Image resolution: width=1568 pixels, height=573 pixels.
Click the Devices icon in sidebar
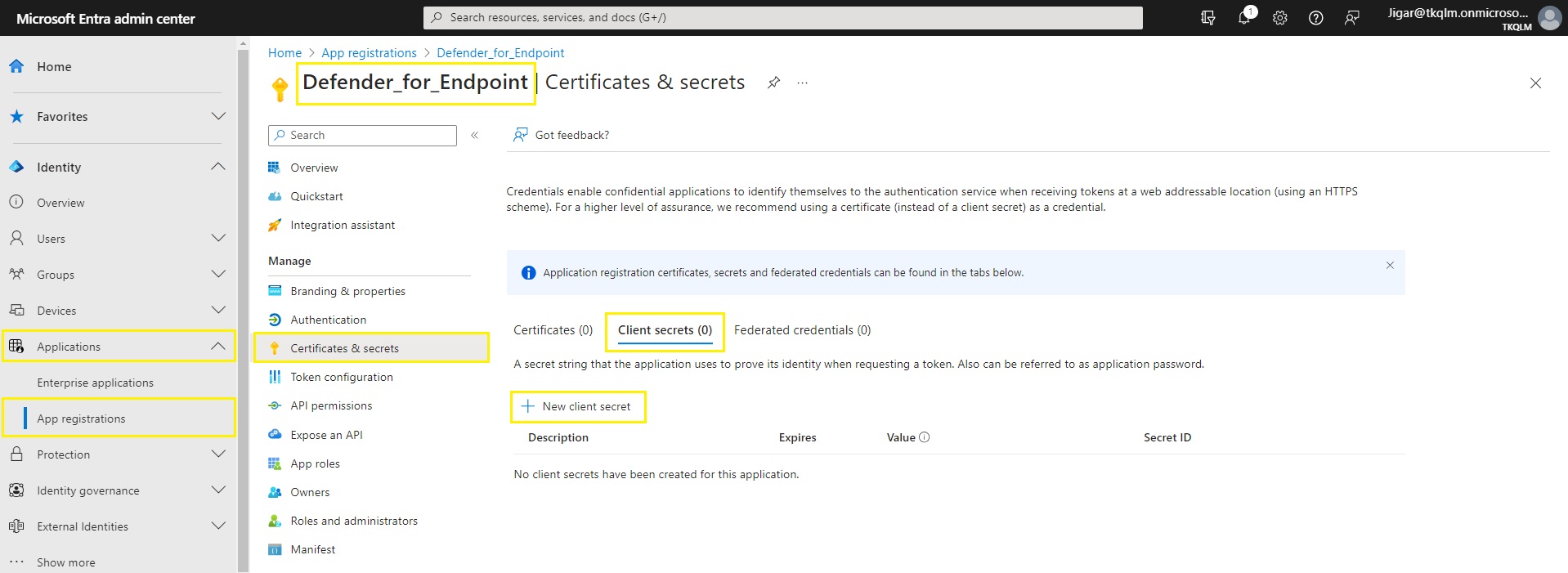coord(16,310)
